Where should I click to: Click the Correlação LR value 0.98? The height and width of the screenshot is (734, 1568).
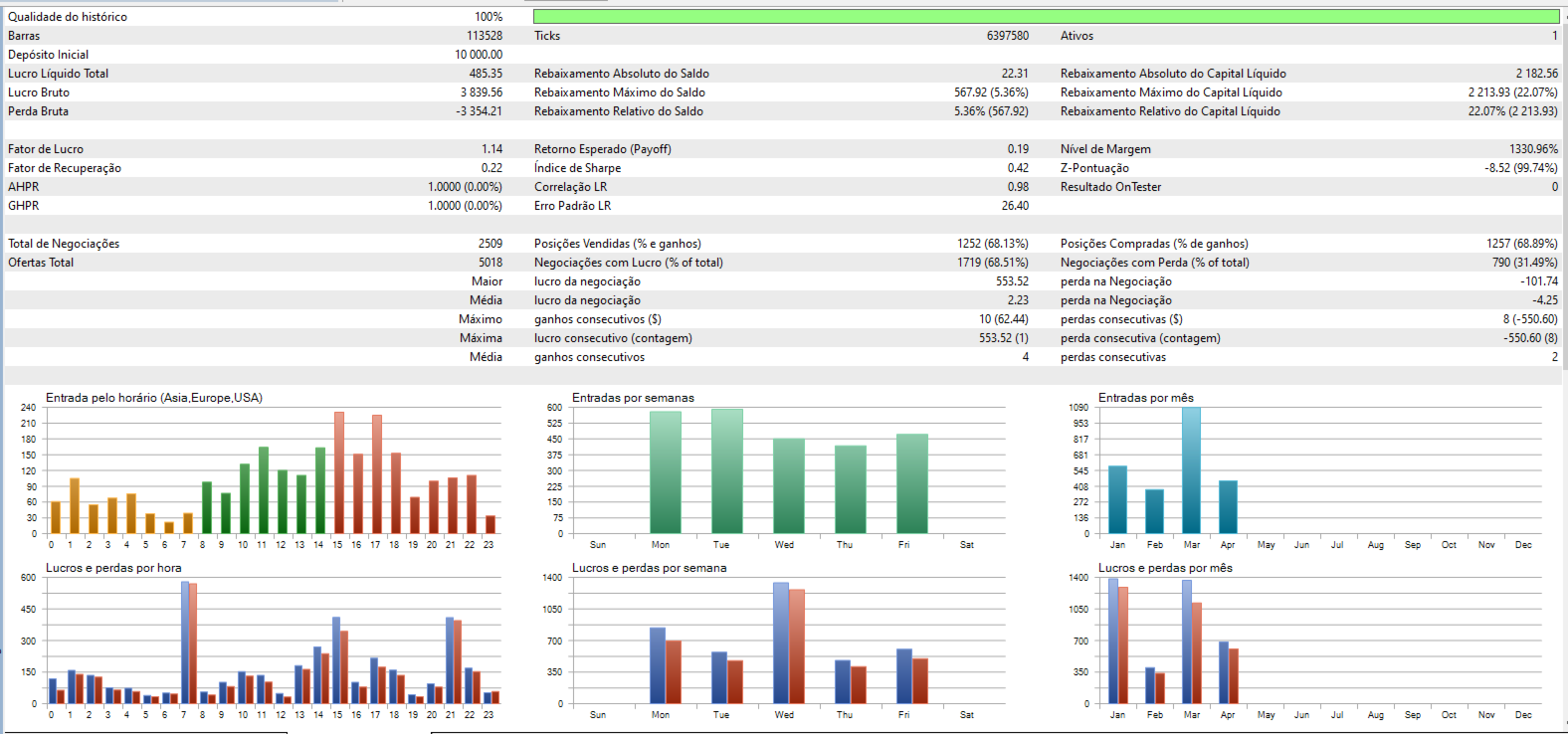click(x=1018, y=187)
